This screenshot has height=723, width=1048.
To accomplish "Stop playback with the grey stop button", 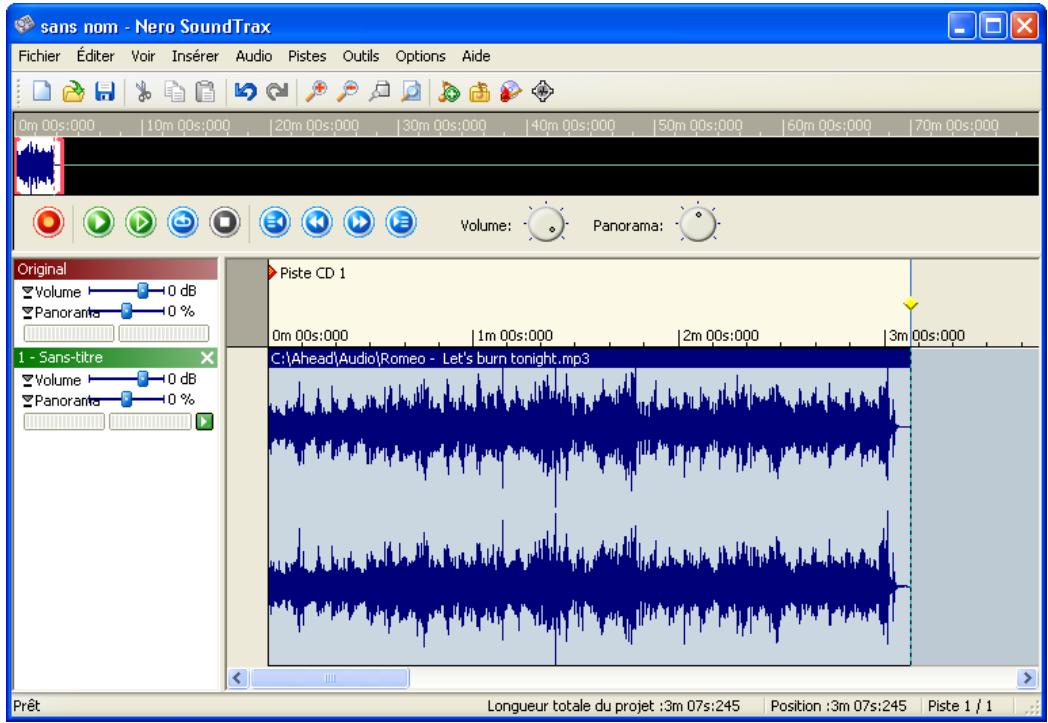I will (225, 223).
